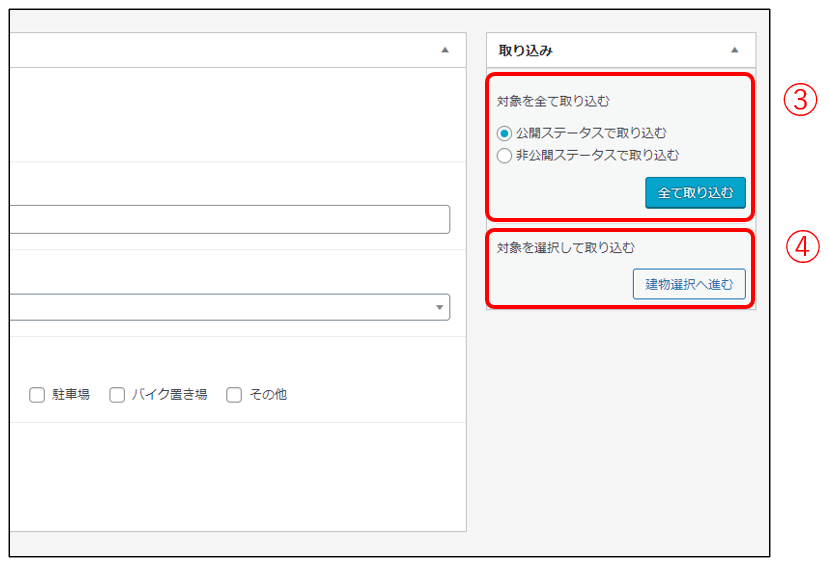Click the 駐車場 label text
Viewport: 829px width, 568px height.
pyautogui.click(x=71, y=395)
